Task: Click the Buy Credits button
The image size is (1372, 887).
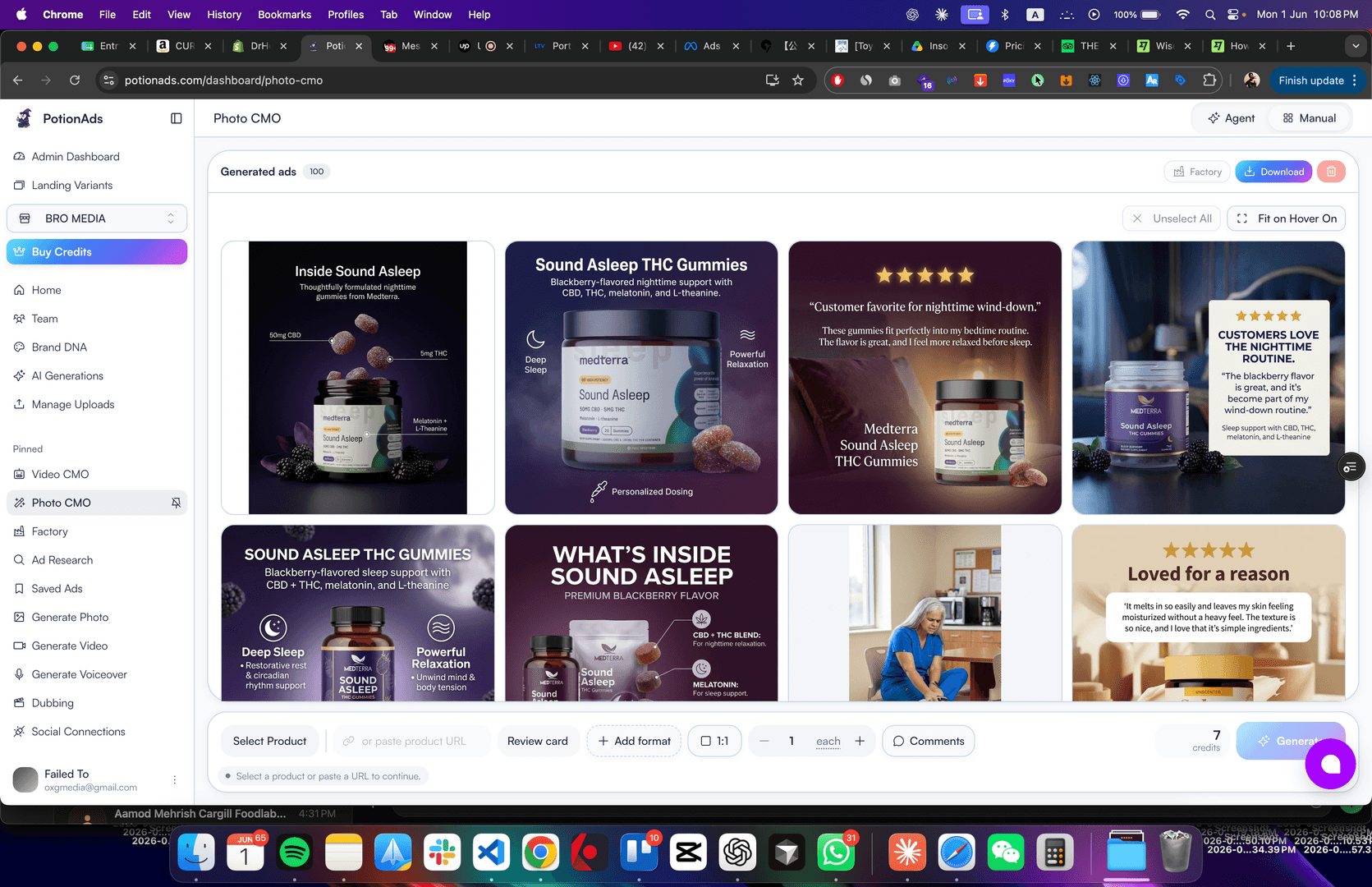Action: (97, 252)
